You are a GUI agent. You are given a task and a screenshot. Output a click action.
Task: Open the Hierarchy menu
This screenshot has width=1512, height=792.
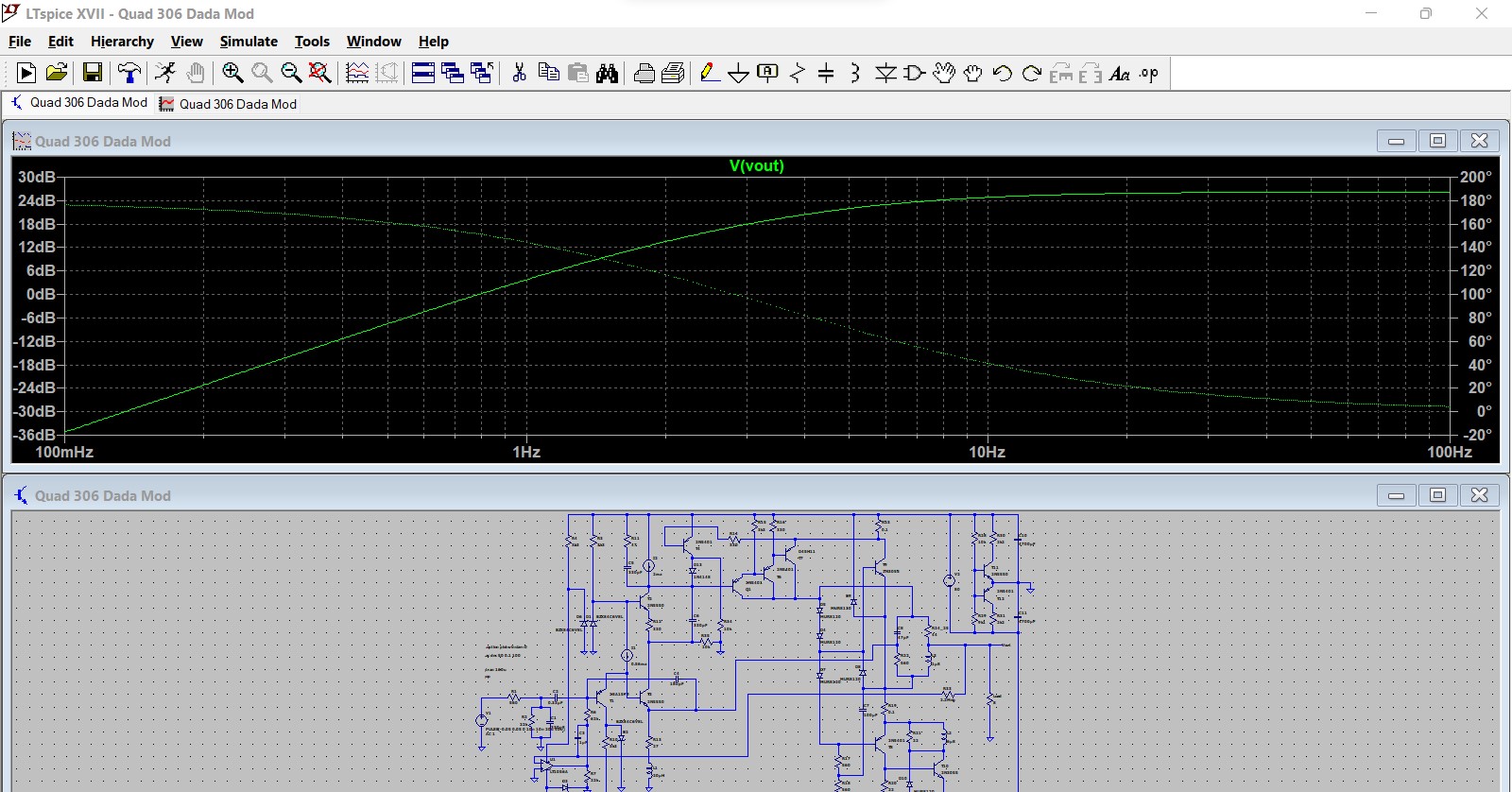[122, 42]
